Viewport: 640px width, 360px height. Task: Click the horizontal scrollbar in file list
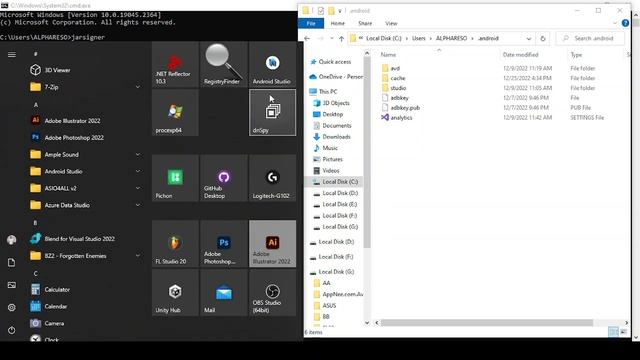point(487,323)
